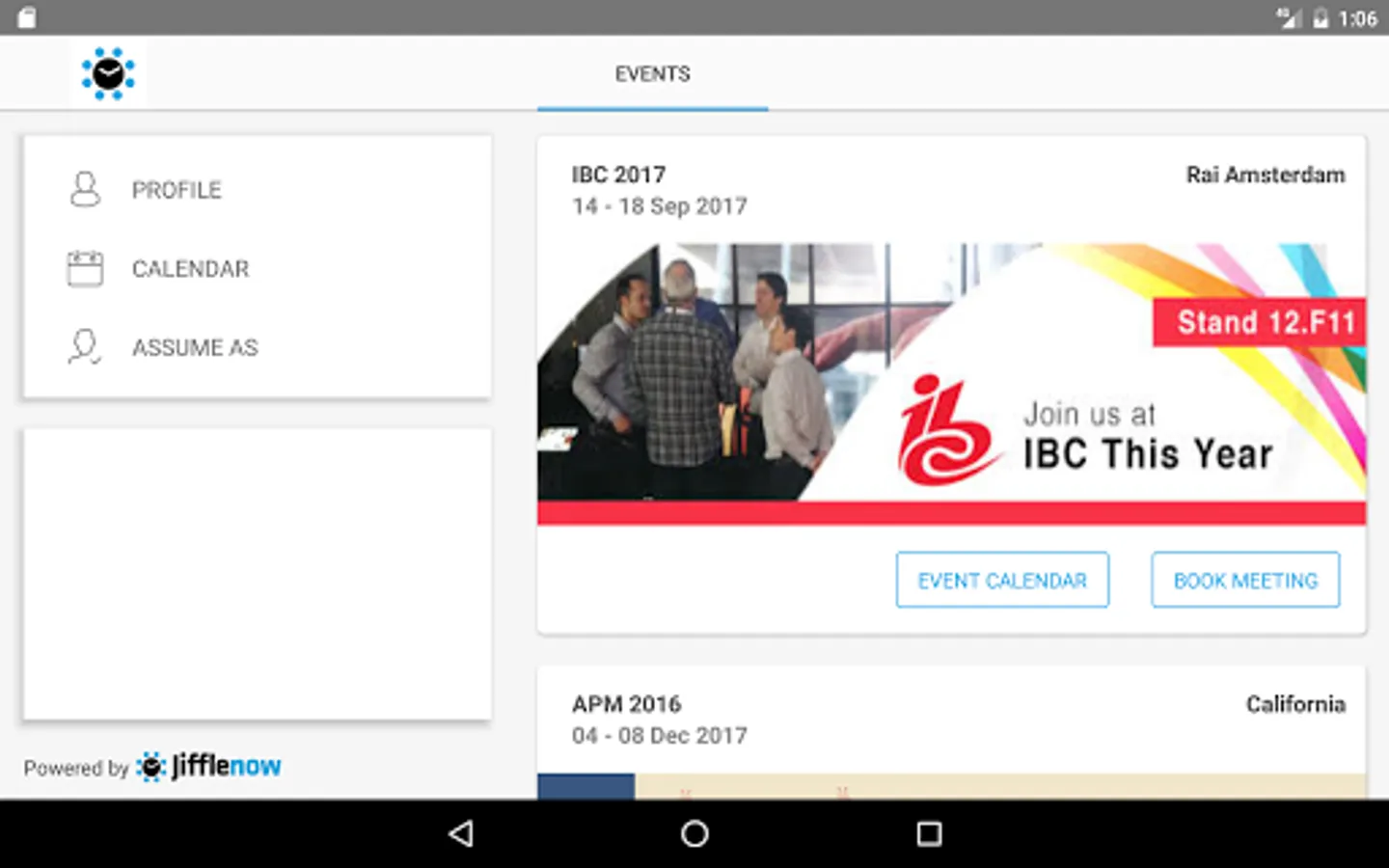
Task: Open the IBC This Year banner image
Action: pos(952,384)
